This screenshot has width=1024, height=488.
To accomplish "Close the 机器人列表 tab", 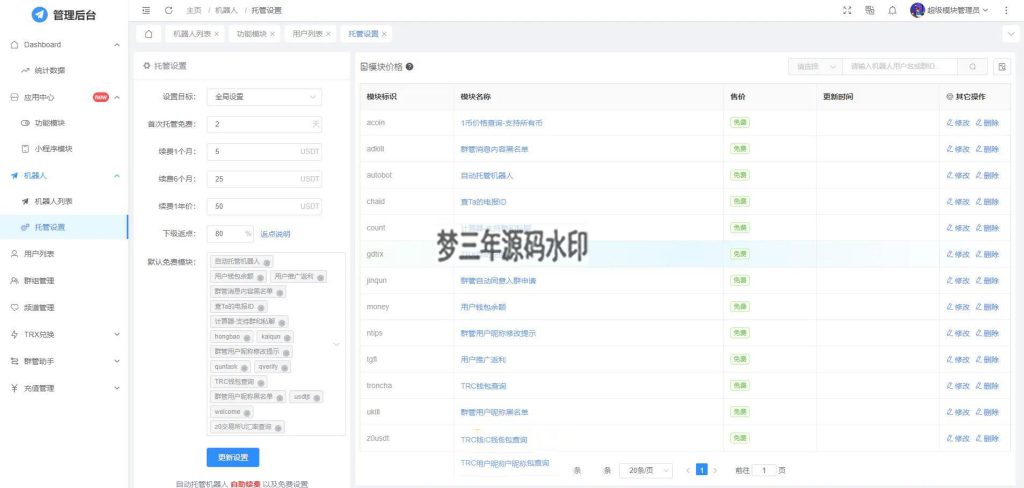I will (216, 34).
